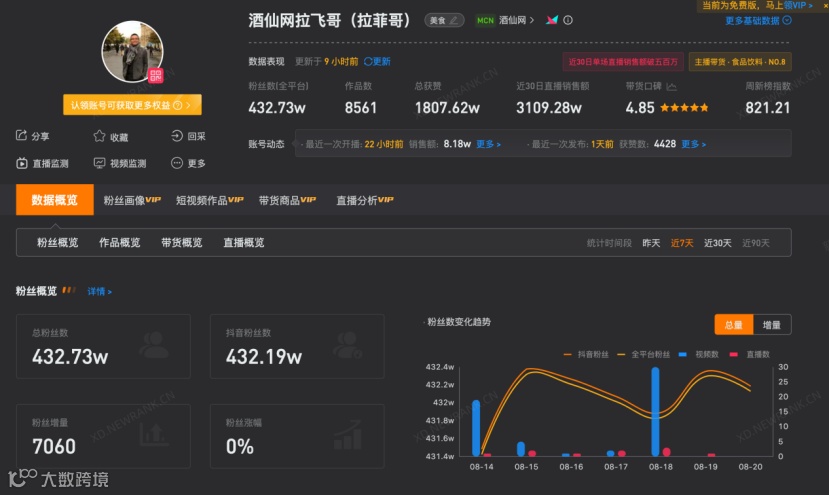Click the info circle icon beside Douyin logo
Viewport: 829px width, 495px height.
(x=568, y=20)
